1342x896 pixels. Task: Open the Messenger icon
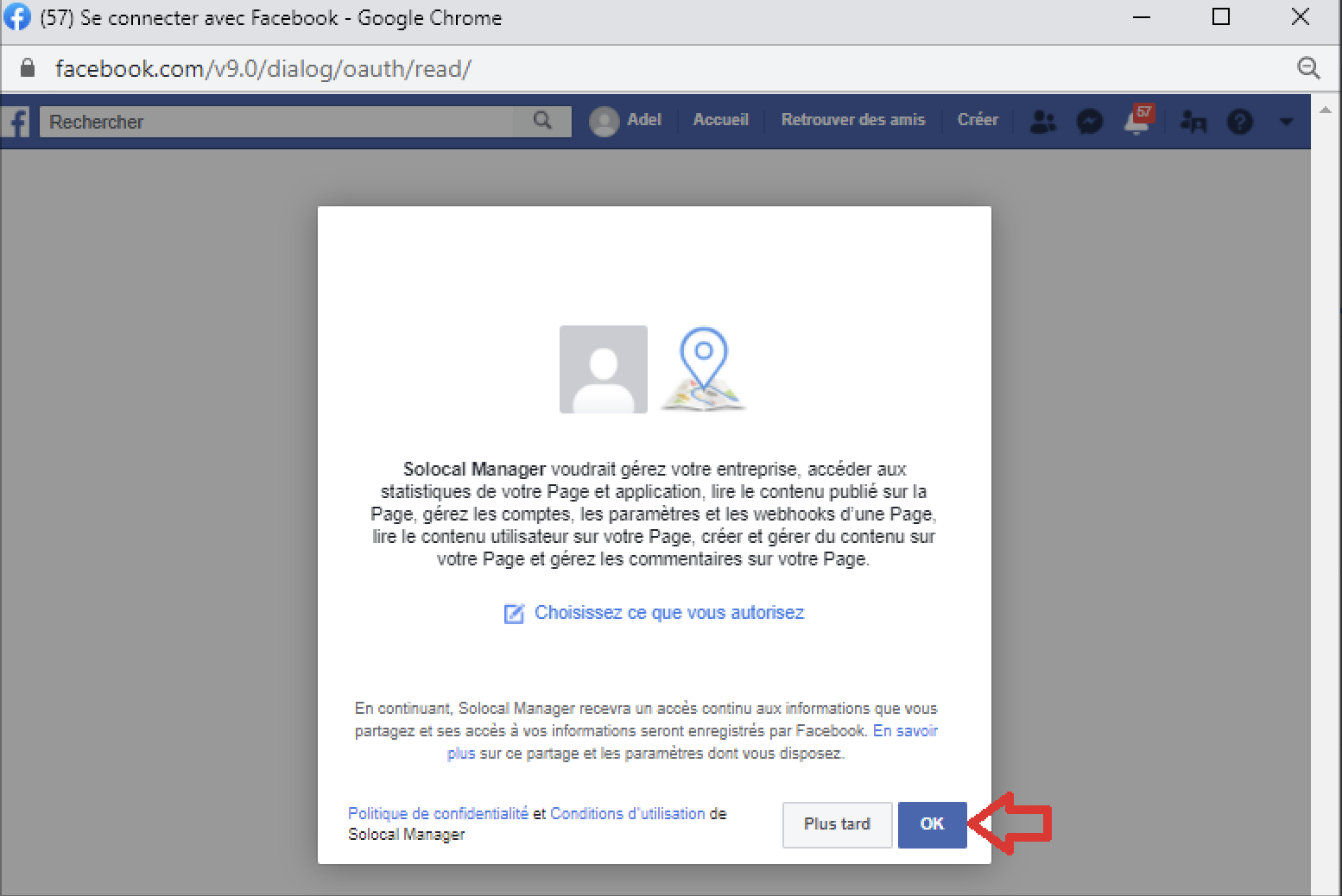(x=1090, y=122)
